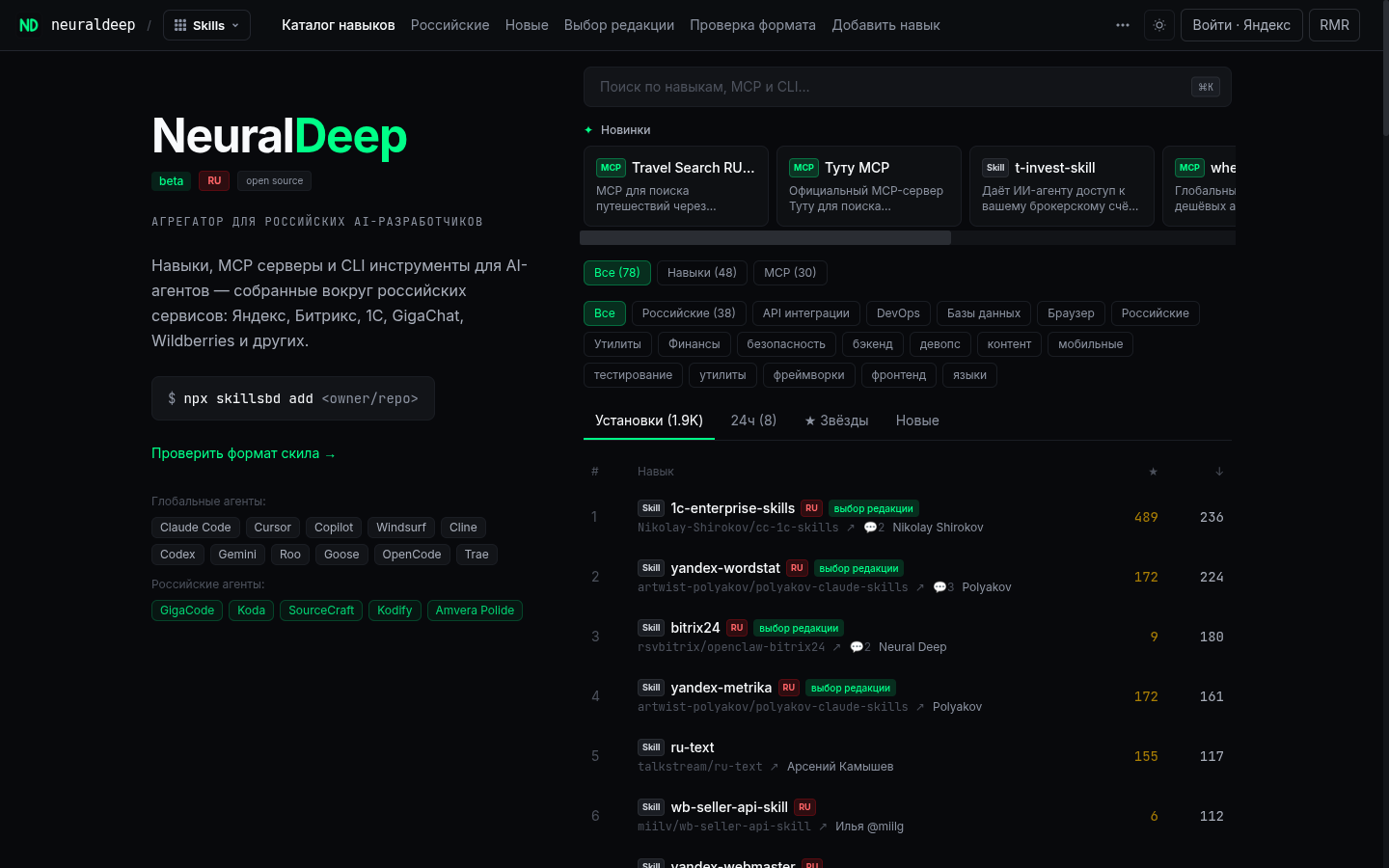Select the Cursor agent chip
The width and height of the screenshot is (1389, 868).
coord(272,528)
